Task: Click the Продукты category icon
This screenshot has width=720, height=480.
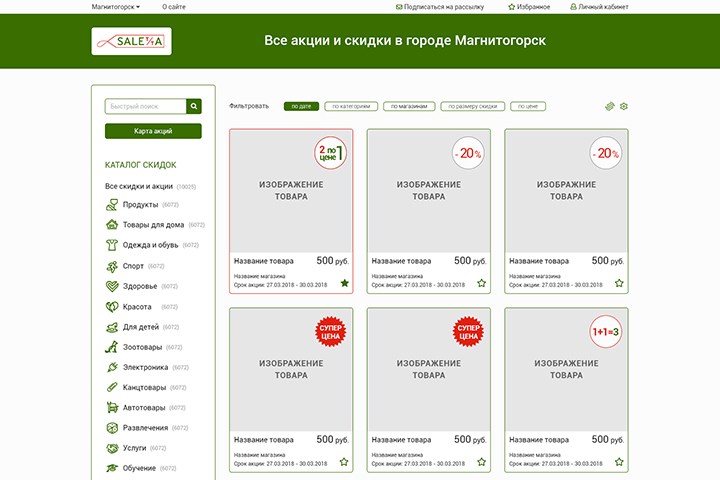Action: [112, 204]
